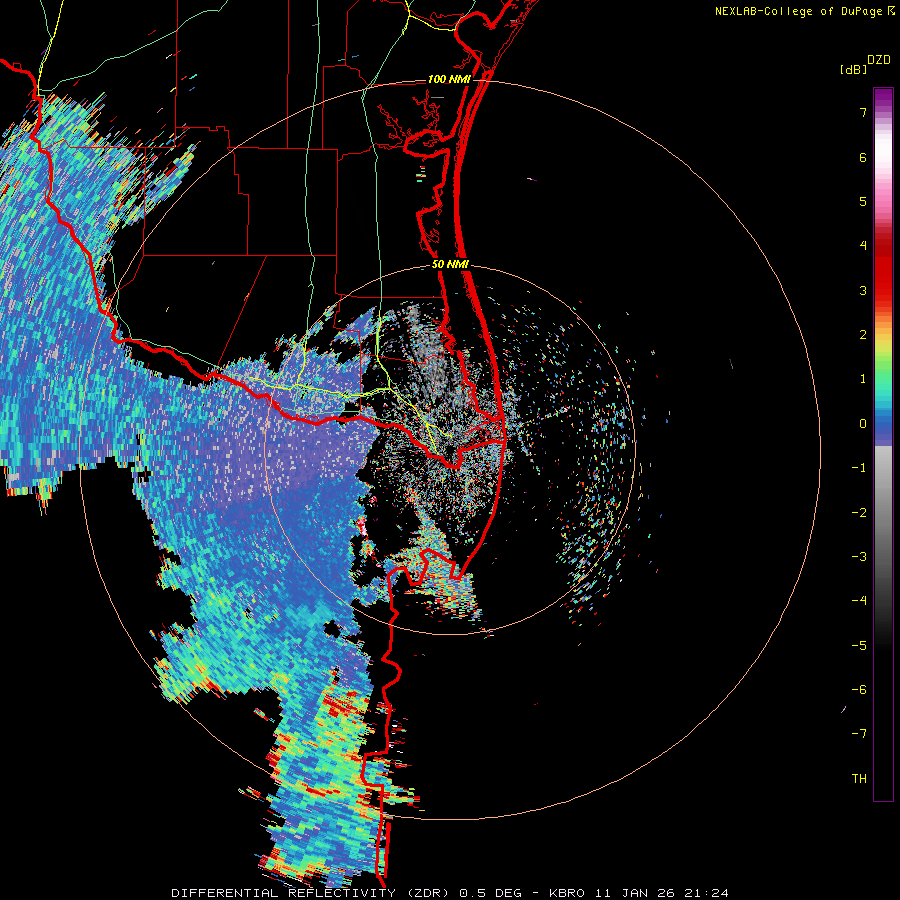The width and height of the screenshot is (900, 900).
Task: Click the 5 value on the color scale
Action: [x=863, y=201]
